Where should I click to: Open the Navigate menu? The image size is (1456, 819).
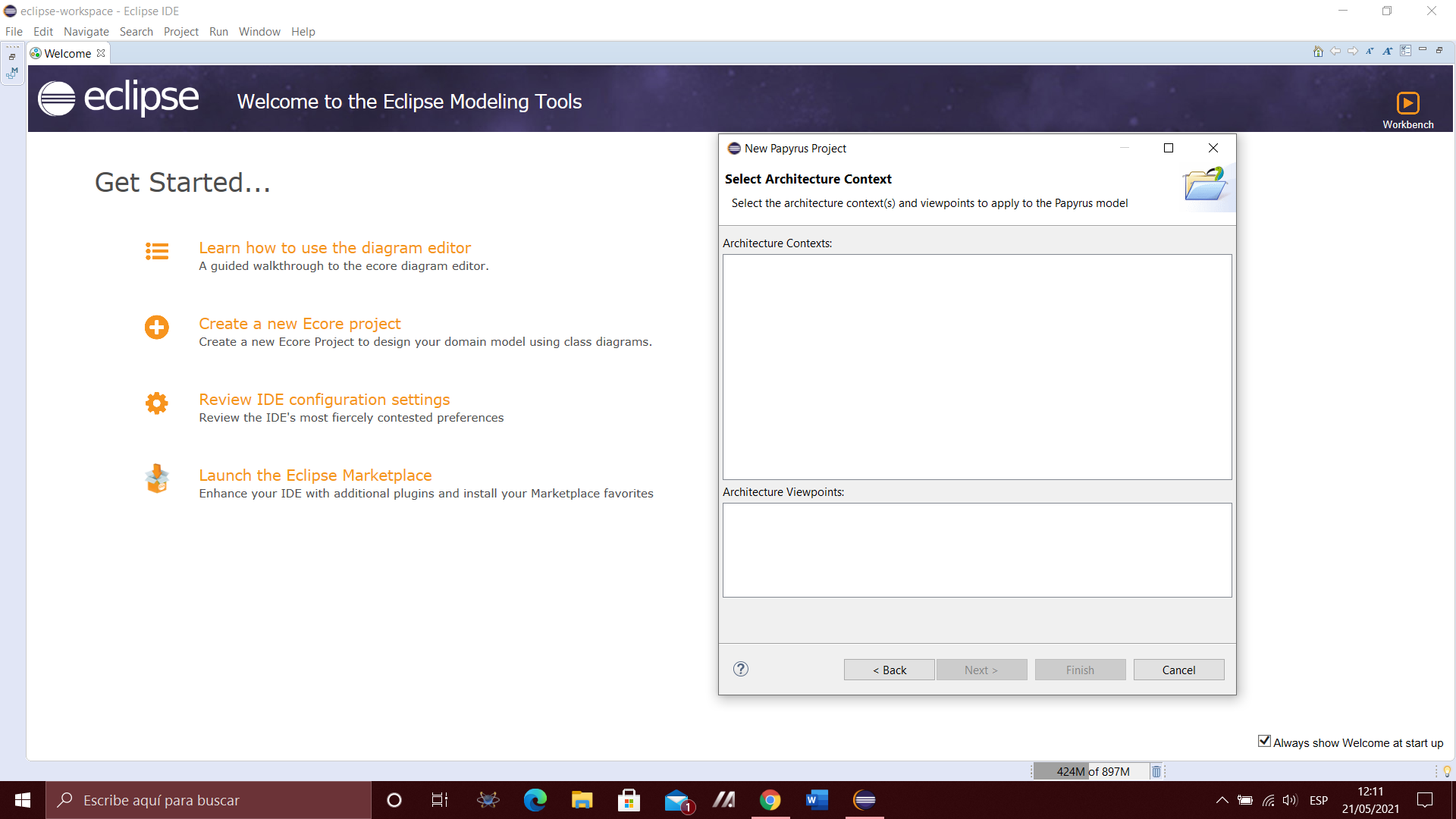pyautogui.click(x=86, y=31)
